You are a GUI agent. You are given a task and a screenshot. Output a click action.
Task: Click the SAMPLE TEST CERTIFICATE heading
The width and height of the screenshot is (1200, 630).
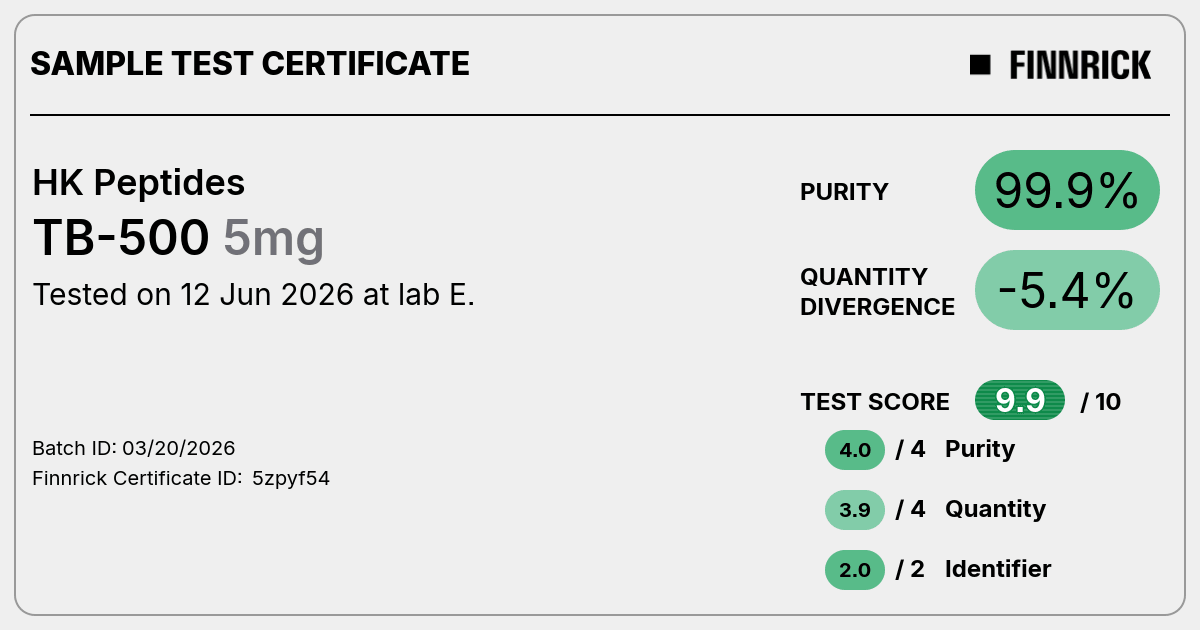(x=250, y=64)
